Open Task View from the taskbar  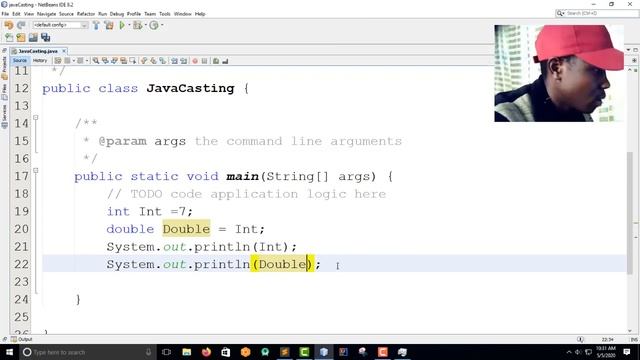(166, 352)
